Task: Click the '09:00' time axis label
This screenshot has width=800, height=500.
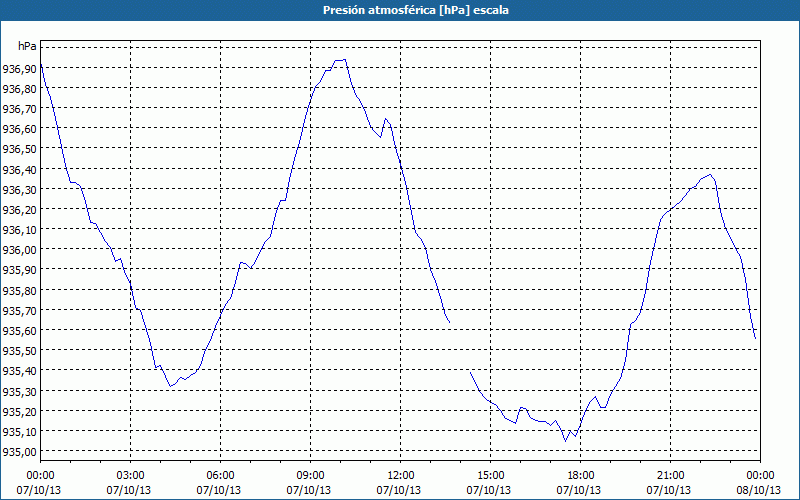Action: pos(310,476)
